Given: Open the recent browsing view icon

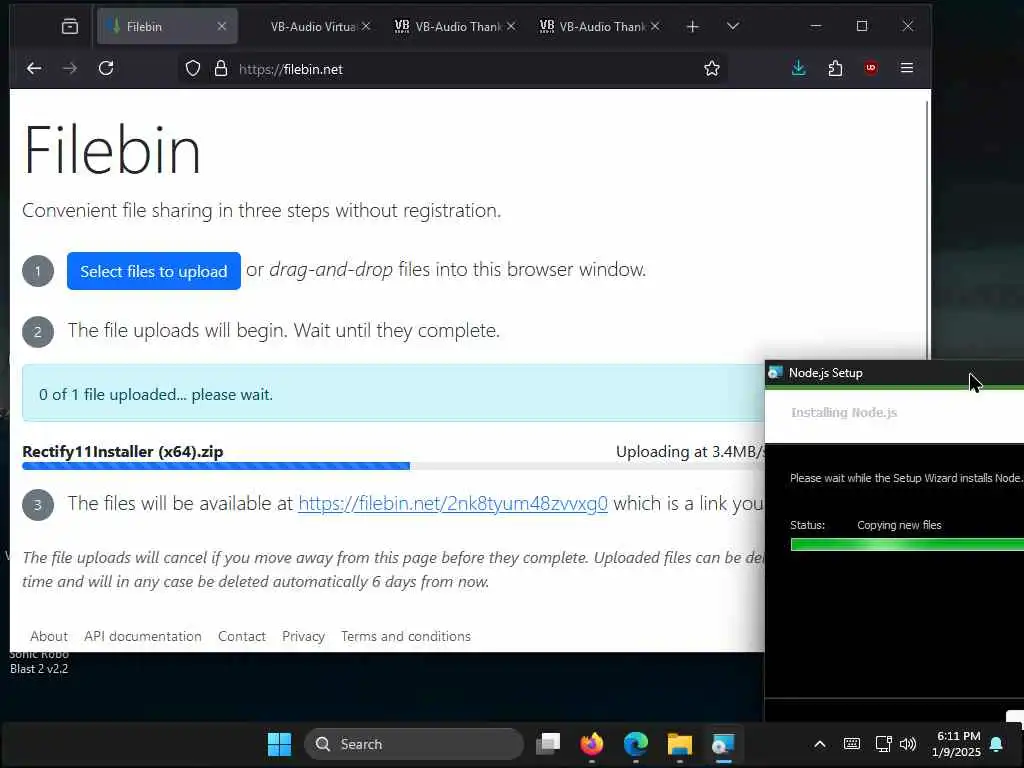Looking at the screenshot, I should [70, 26].
